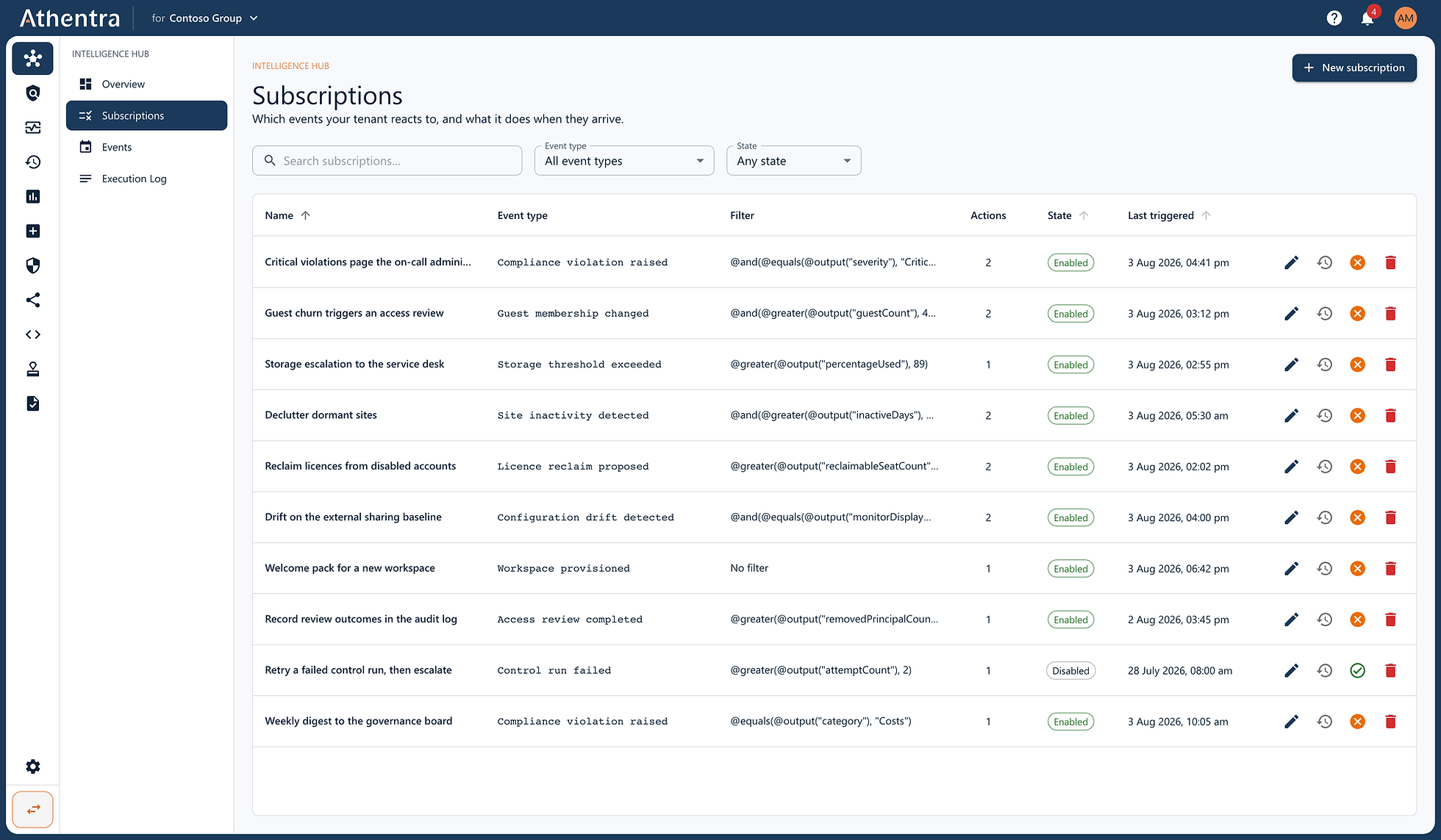This screenshot has width=1441, height=840.
Task: Click the swap arrows button at bottom left
Action: [x=32, y=809]
